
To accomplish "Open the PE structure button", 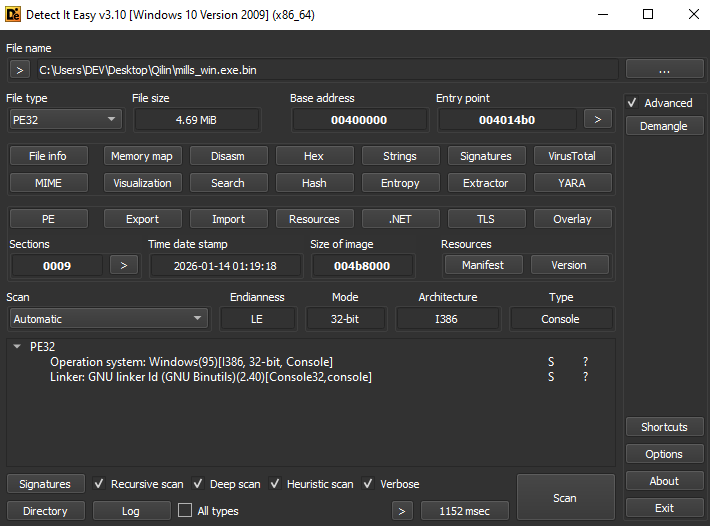I will 48,219.
